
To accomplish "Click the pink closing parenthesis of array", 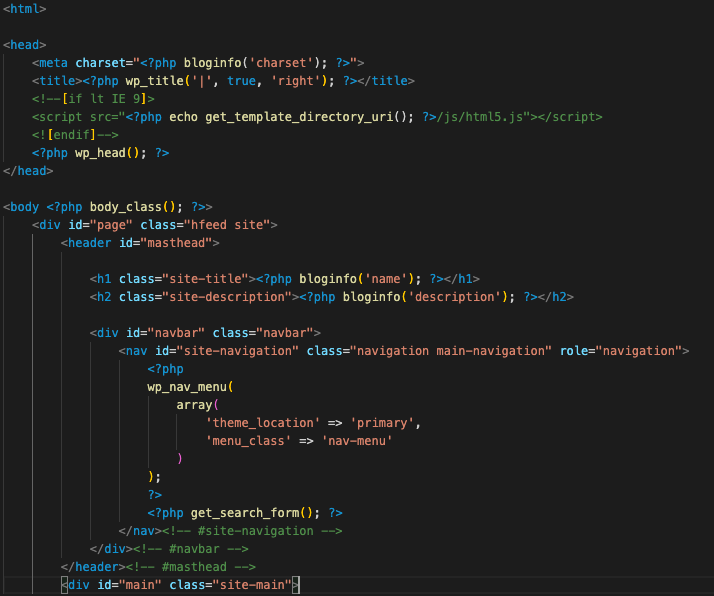I will point(180,458).
